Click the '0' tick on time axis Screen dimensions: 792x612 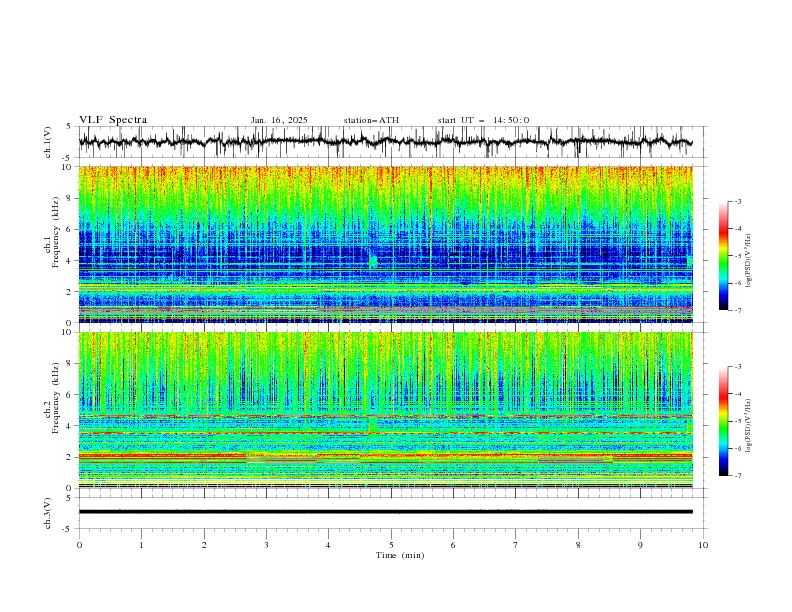(x=79, y=545)
